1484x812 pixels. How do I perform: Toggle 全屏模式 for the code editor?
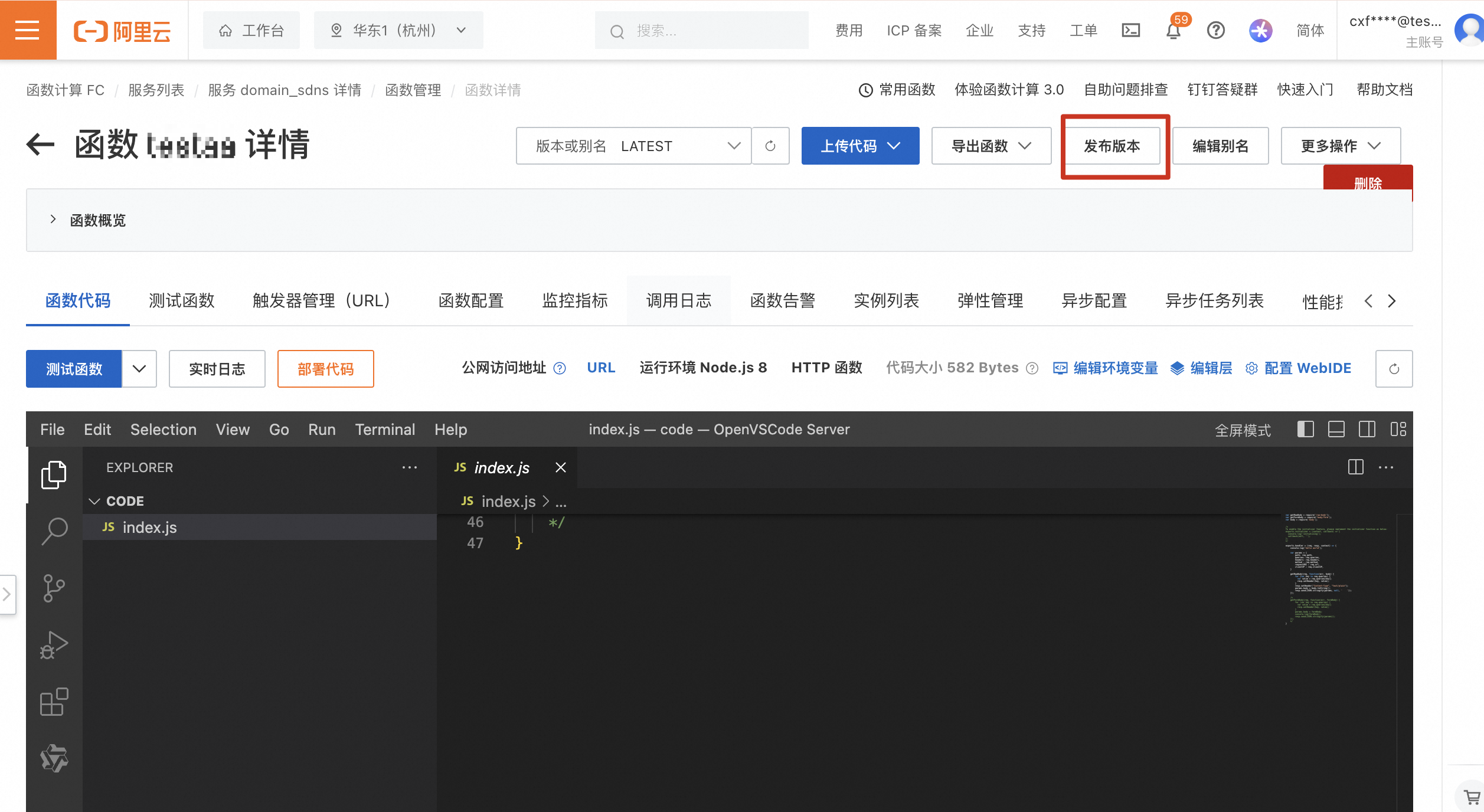pos(1243,430)
